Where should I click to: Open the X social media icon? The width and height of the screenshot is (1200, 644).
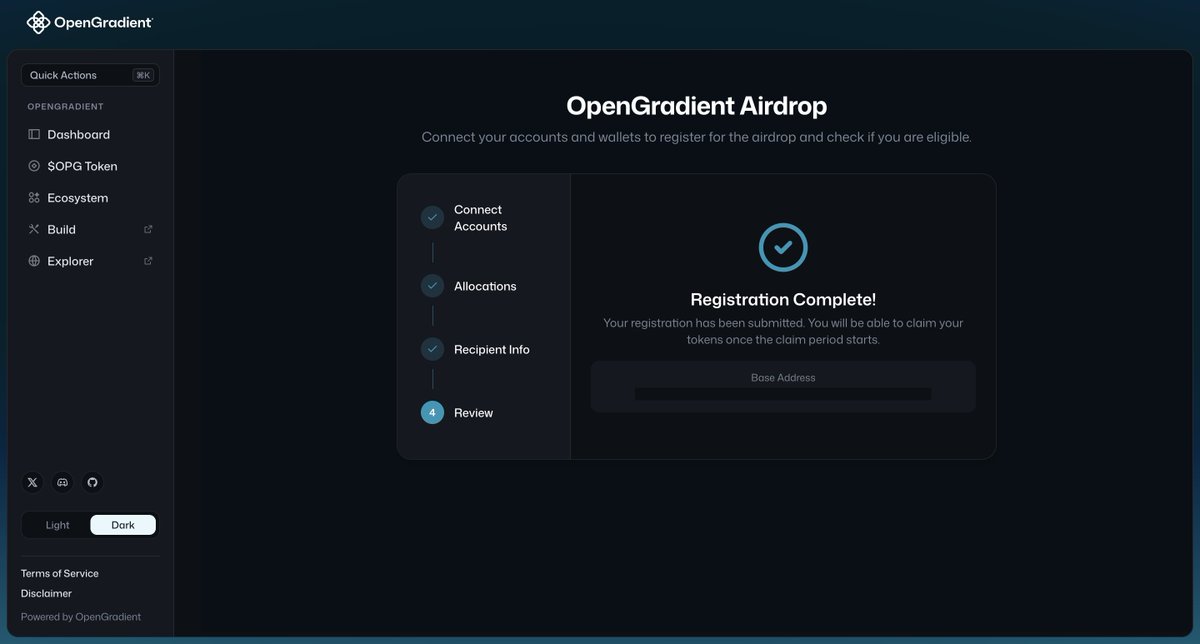point(32,482)
